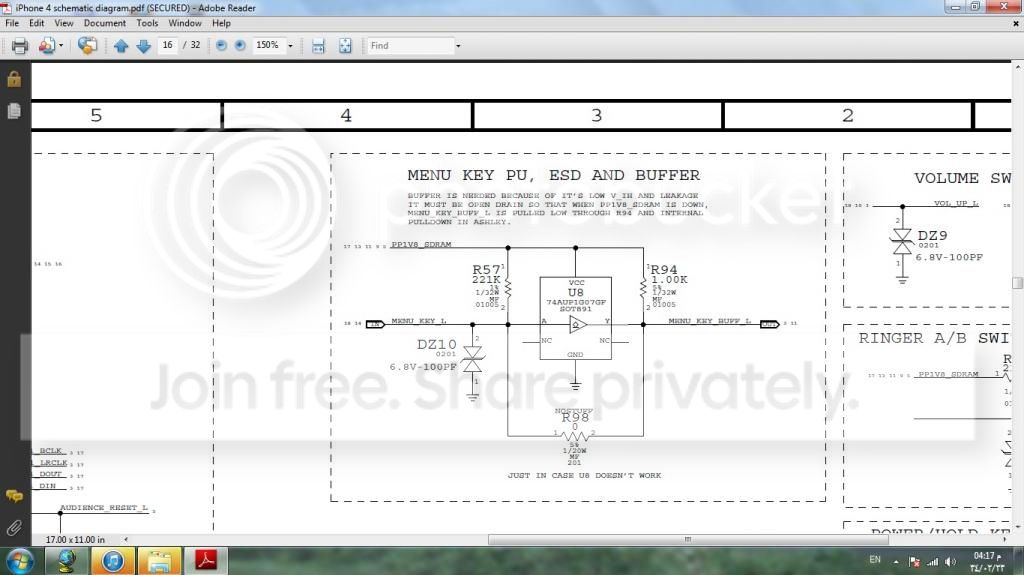Click the collaborate/share globe icon
The image size is (1024, 575).
click(87, 46)
